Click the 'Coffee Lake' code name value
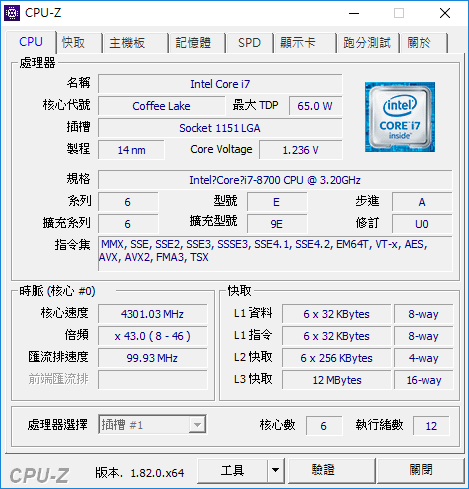This screenshot has height=489, width=469. (x=161, y=106)
